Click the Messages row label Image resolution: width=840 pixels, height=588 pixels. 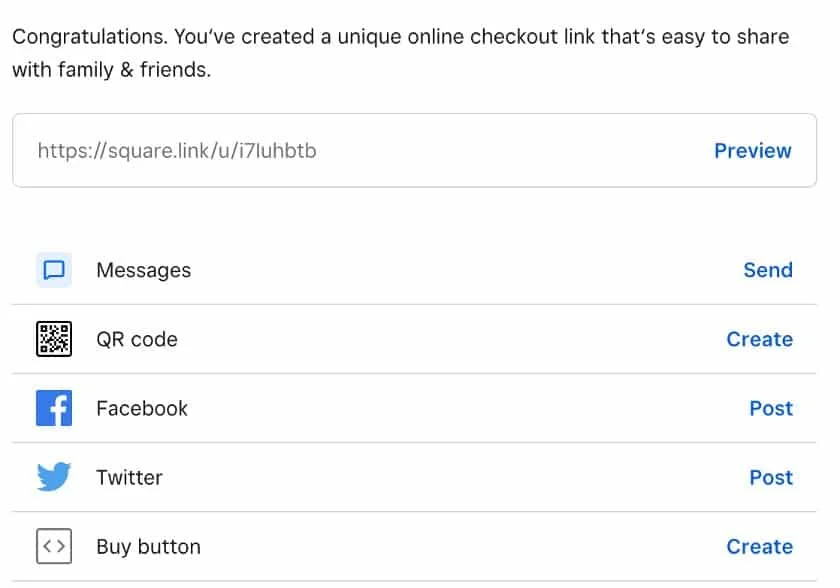144,270
